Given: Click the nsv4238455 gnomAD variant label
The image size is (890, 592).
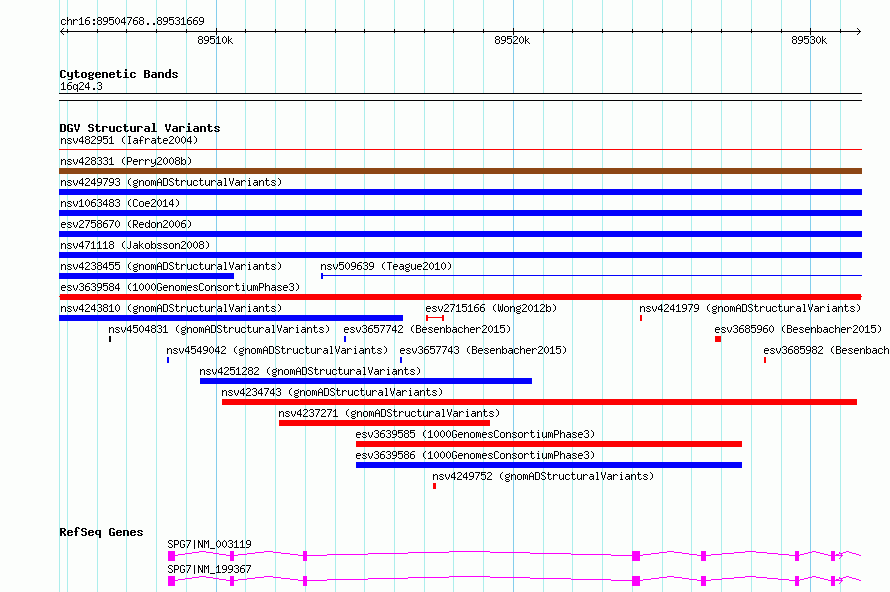Looking at the screenshot, I should (x=171, y=266).
